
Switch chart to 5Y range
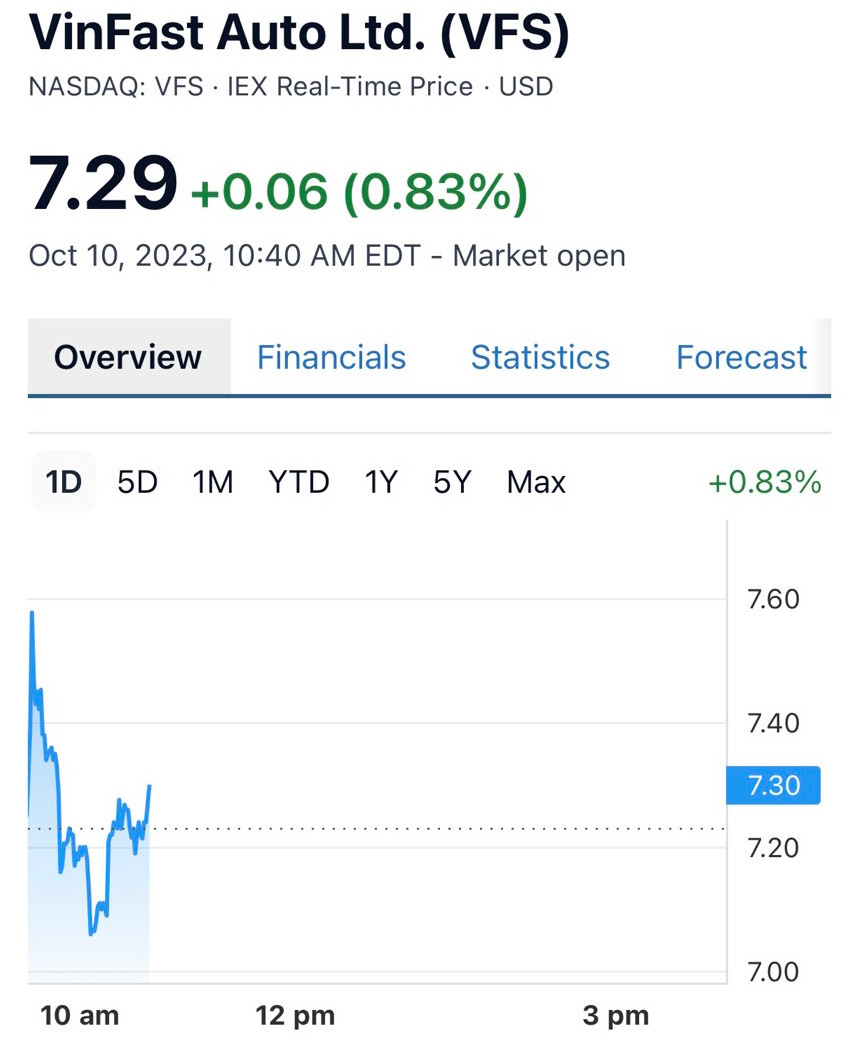pyautogui.click(x=451, y=482)
